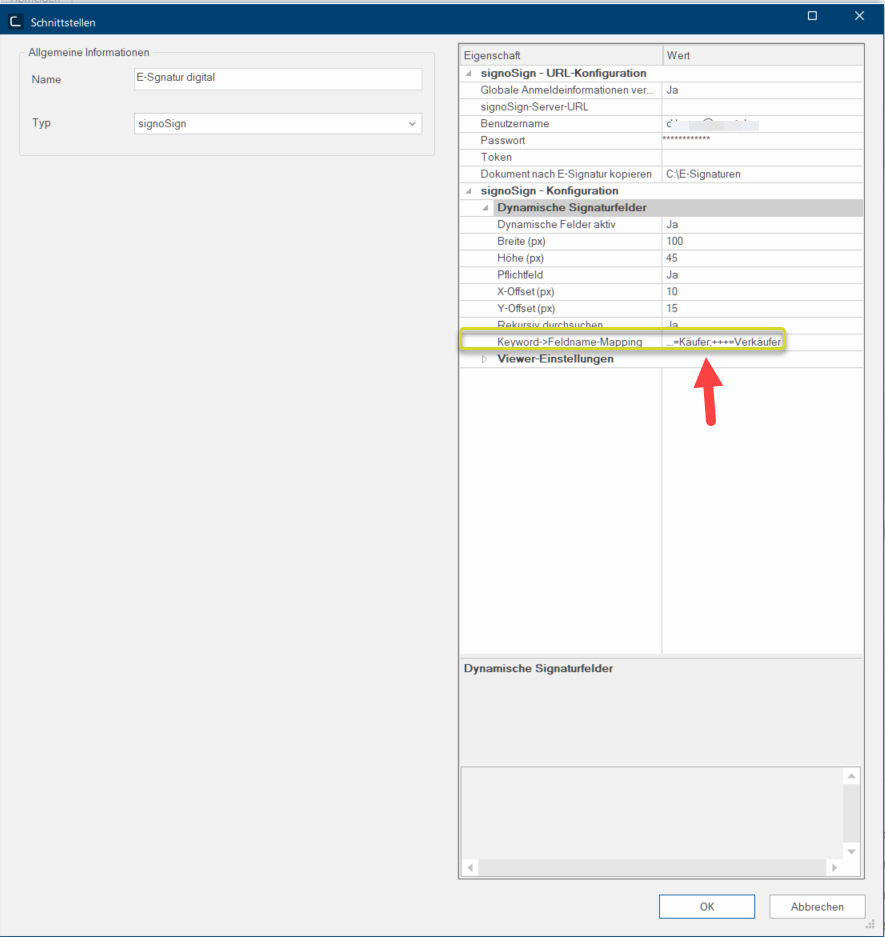Screen dimensions: 885x937
Task: Select the Pflichtfeld value Ja
Action: pos(762,275)
